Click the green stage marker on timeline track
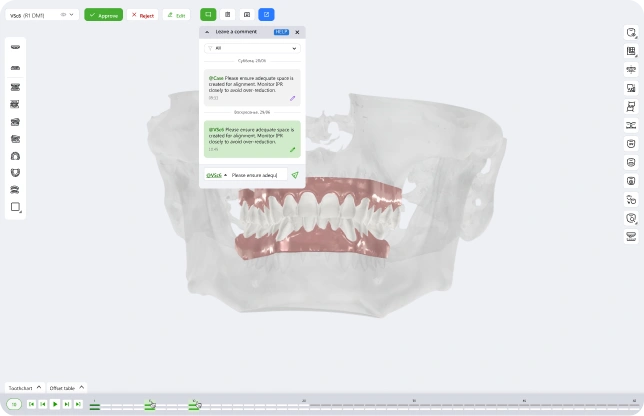Image resolution: width=644 pixels, height=416 pixels. (149, 405)
